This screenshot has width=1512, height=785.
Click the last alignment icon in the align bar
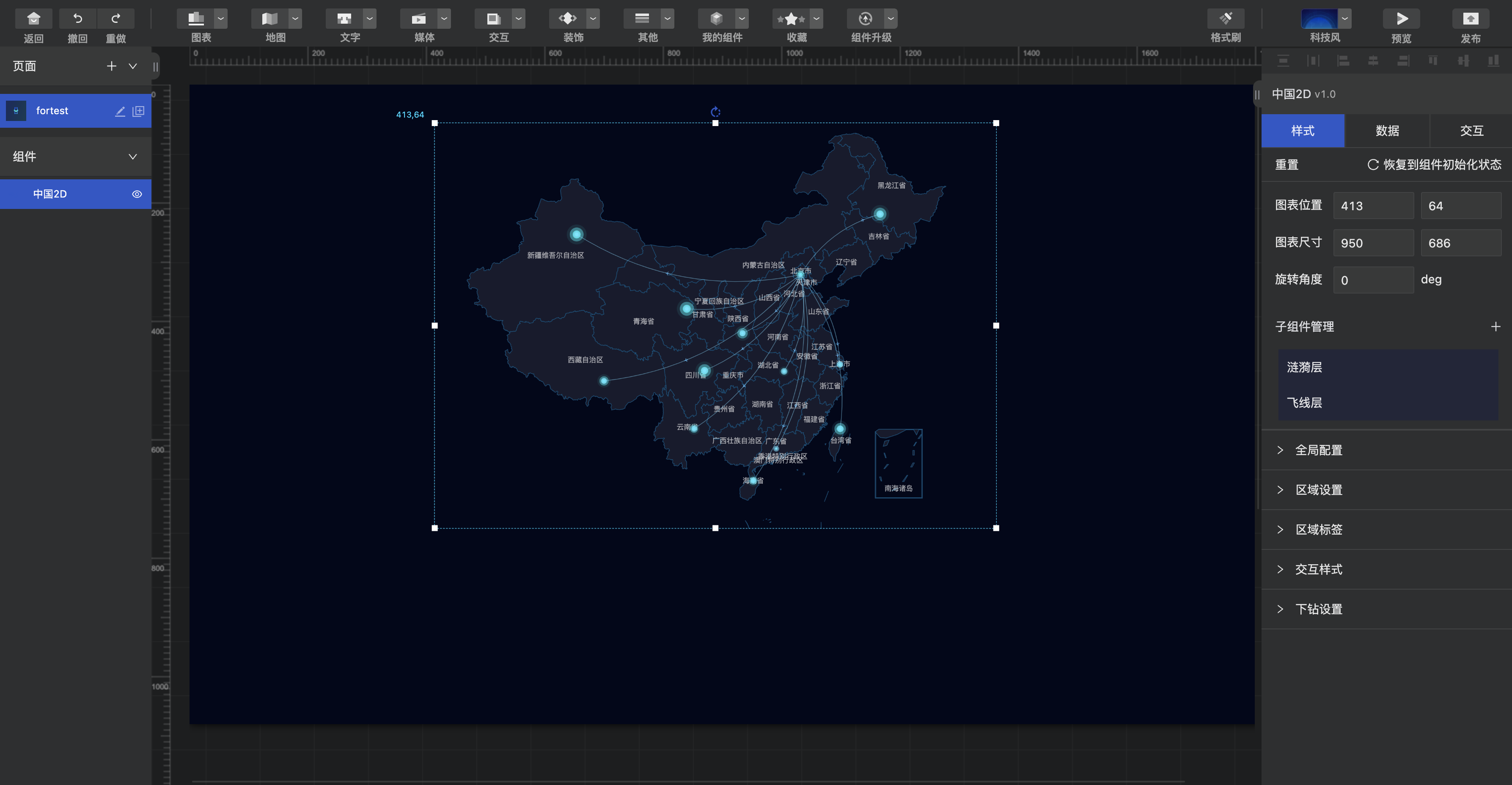click(x=1493, y=61)
